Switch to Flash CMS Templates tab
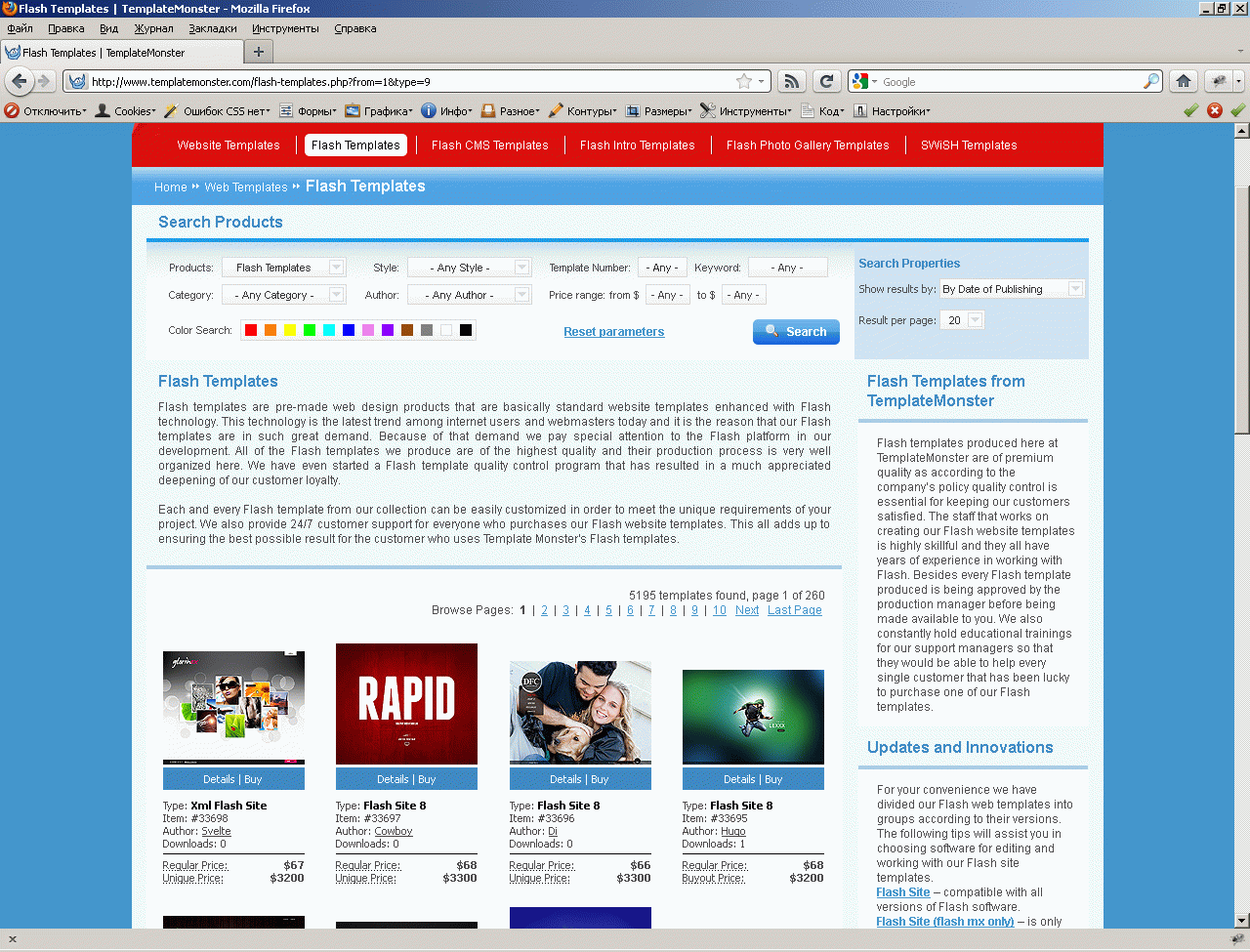Viewport: 1250px width, 952px height. [x=490, y=145]
